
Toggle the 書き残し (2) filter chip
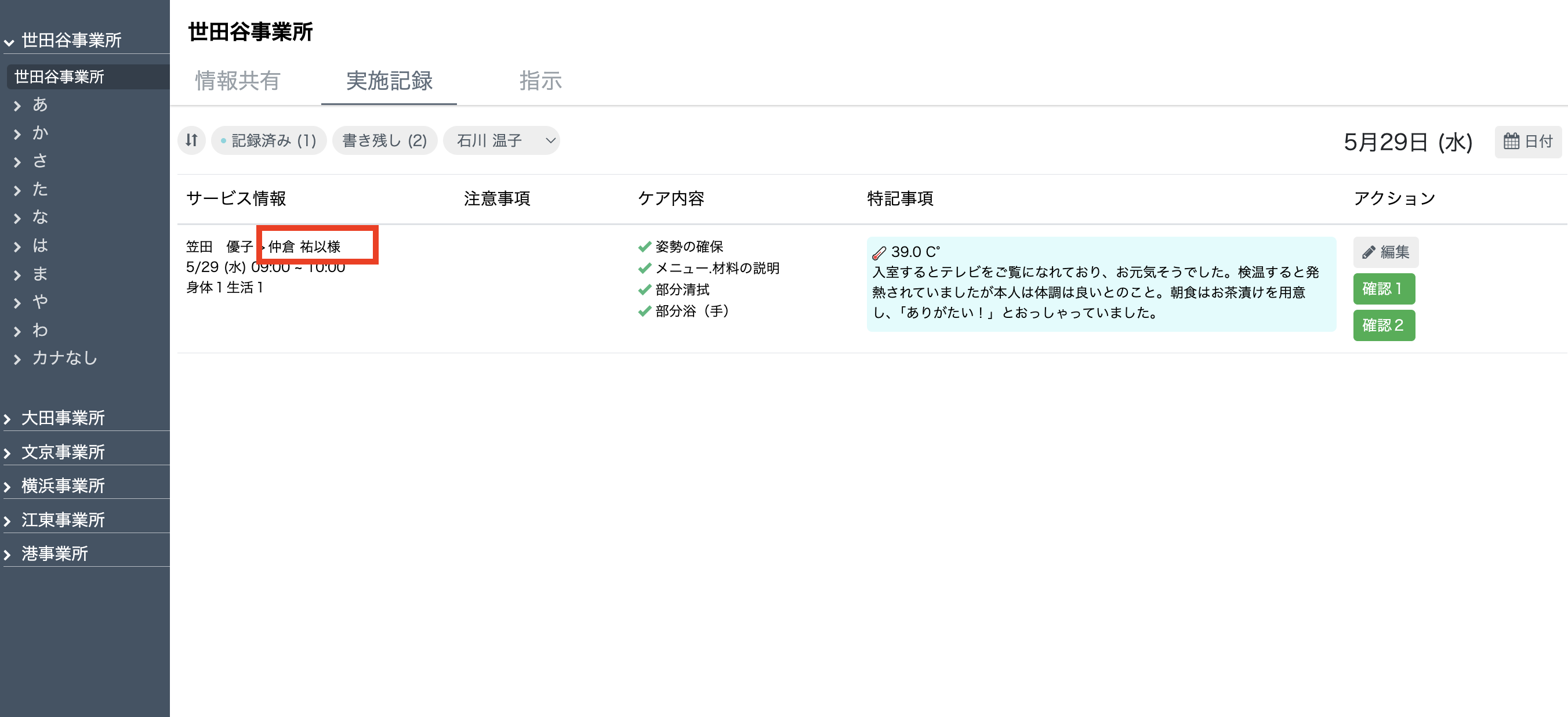tap(384, 140)
